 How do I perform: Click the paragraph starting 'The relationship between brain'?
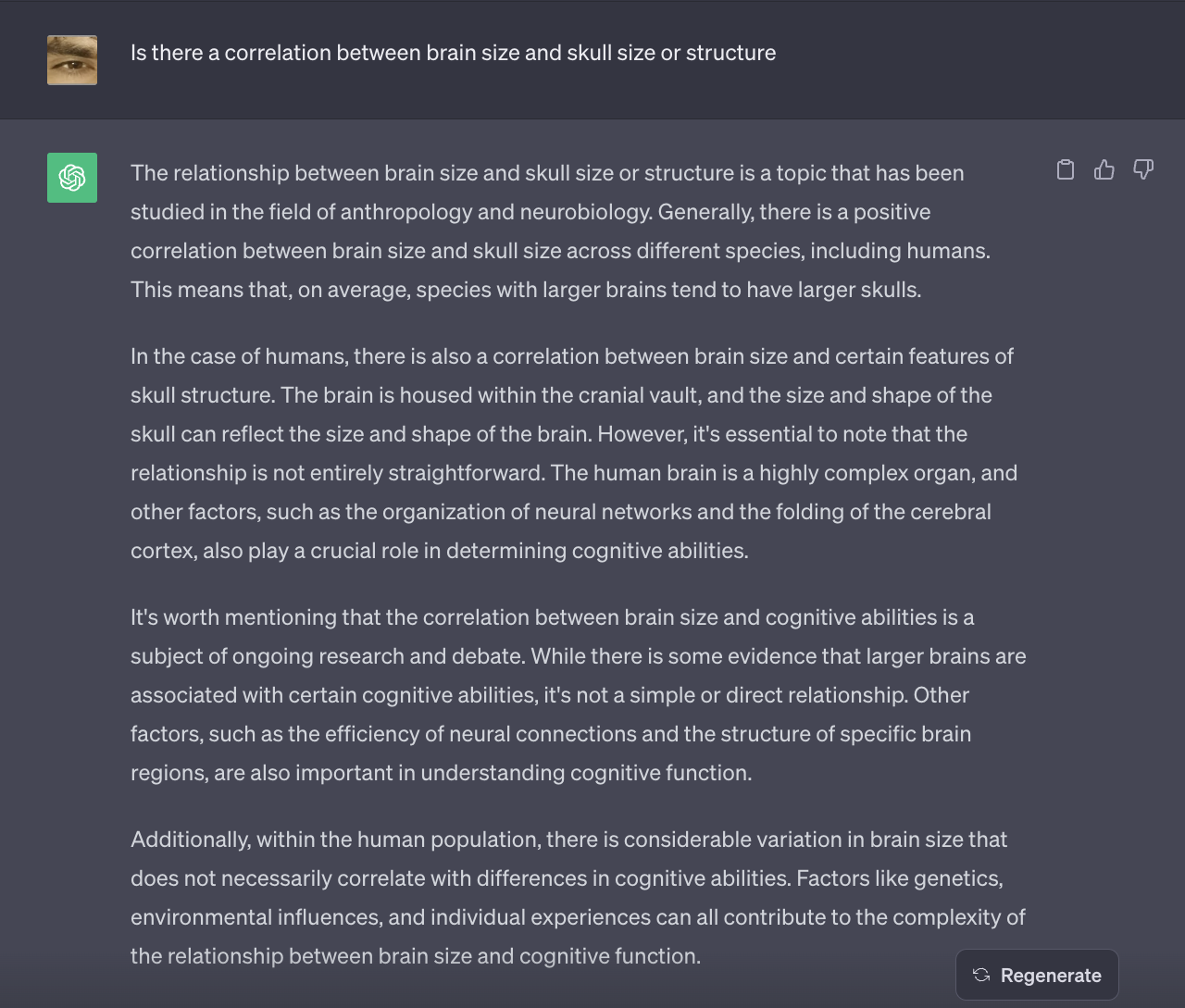(561, 231)
